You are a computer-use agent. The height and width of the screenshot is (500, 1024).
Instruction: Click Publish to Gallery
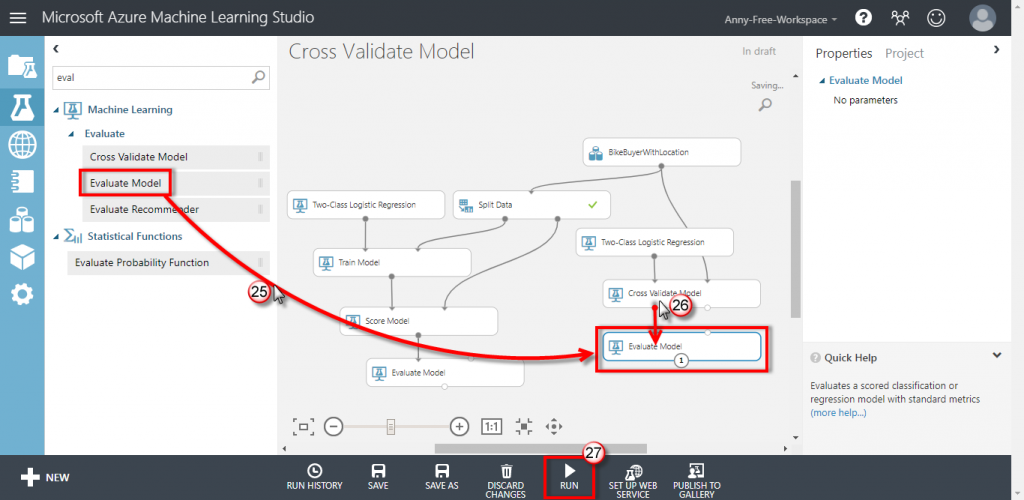(x=697, y=481)
